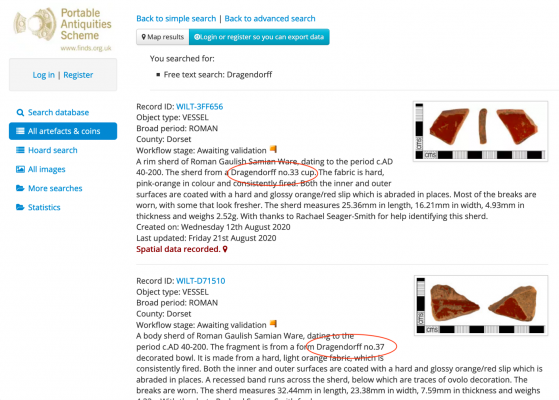
Task: Open record WILT-3FF656
Action: (200, 107)
